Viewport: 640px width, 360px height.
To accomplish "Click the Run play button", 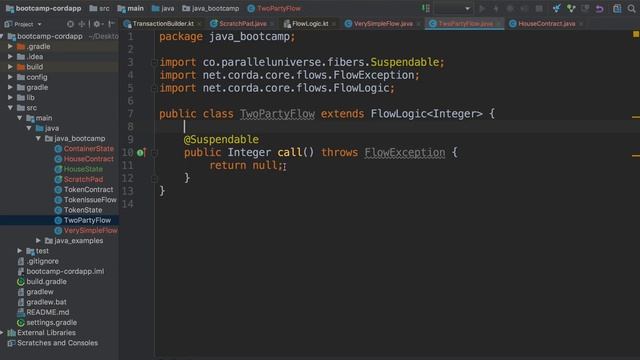I will (482, 9).
